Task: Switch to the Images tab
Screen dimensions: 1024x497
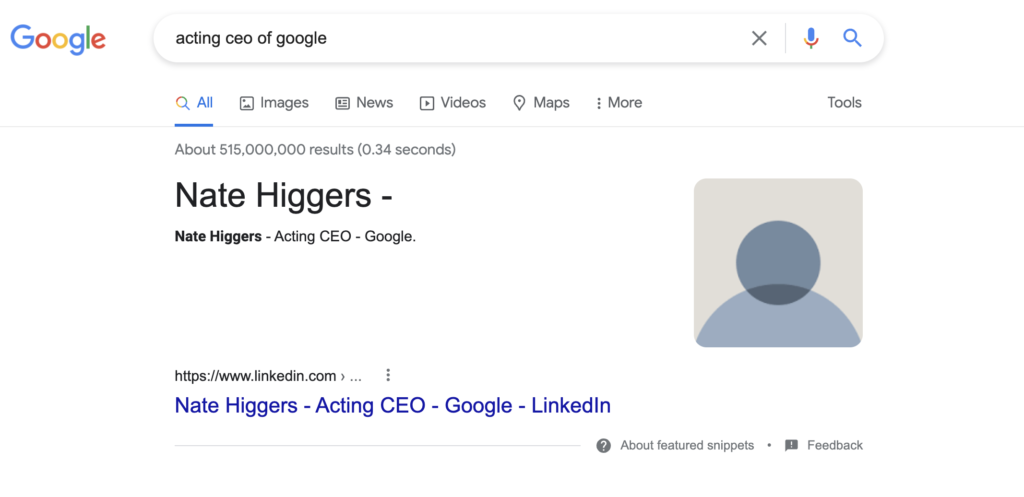Action: click(x=274, y=103)
